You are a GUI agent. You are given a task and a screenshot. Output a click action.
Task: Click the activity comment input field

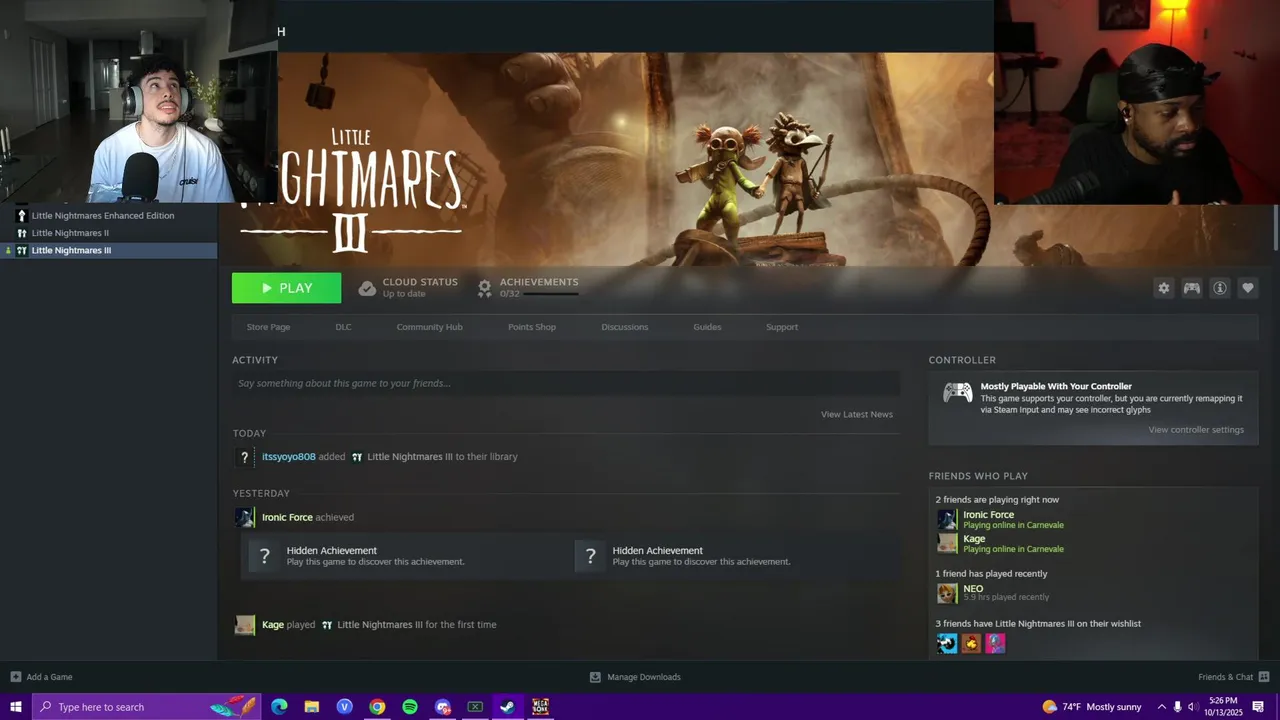(566, 383)
